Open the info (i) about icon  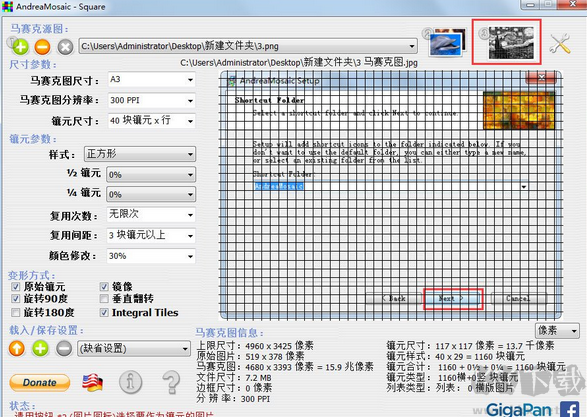[130, 382]
